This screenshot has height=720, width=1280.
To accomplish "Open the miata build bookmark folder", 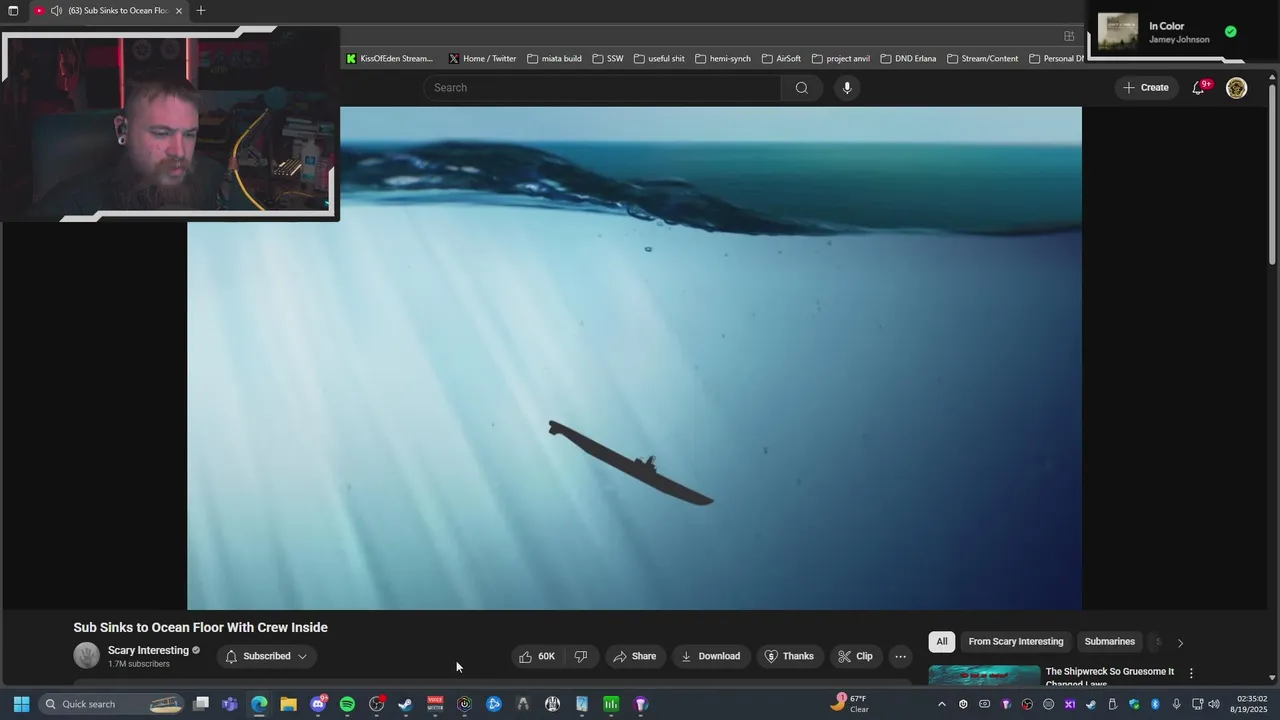I will click(x=554, y=59).
